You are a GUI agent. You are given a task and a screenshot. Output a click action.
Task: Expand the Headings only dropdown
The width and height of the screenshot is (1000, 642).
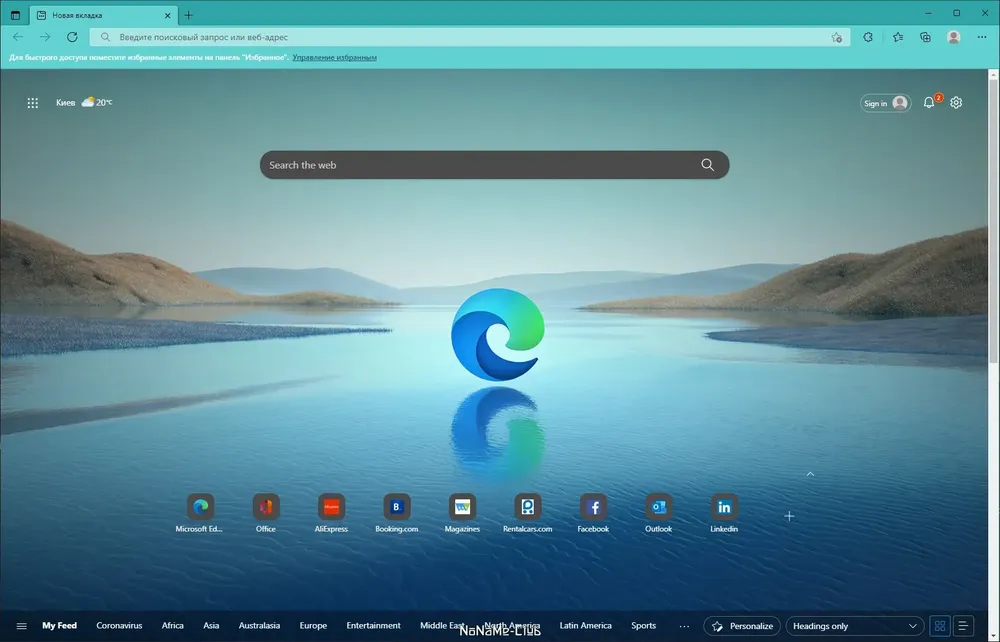(855, 626)
